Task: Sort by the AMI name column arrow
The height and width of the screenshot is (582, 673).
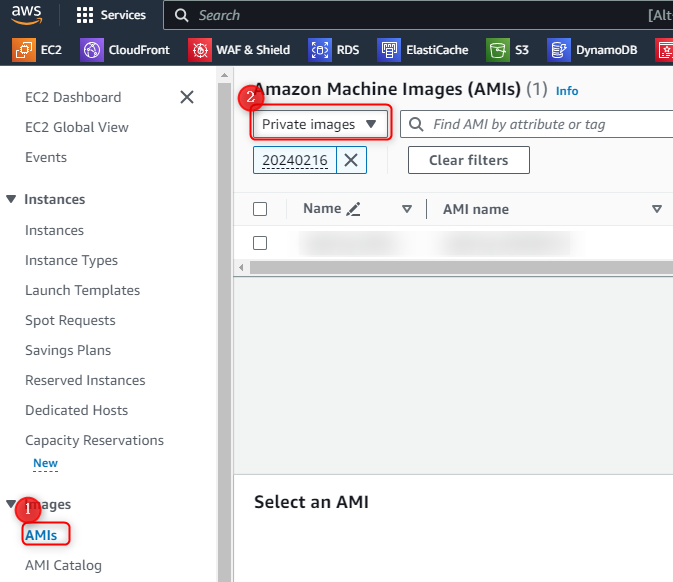Action: (x=656, y=209)
